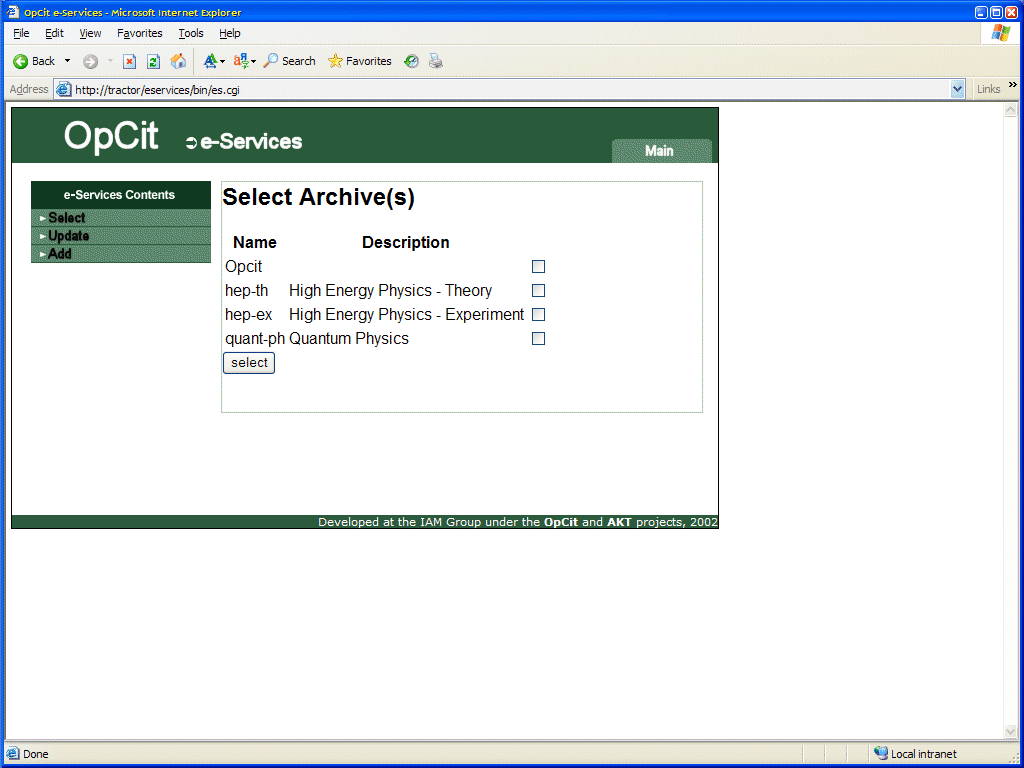Screen dimensions: 1024x768
Task: Open the File menu
Action: [21, 33]
